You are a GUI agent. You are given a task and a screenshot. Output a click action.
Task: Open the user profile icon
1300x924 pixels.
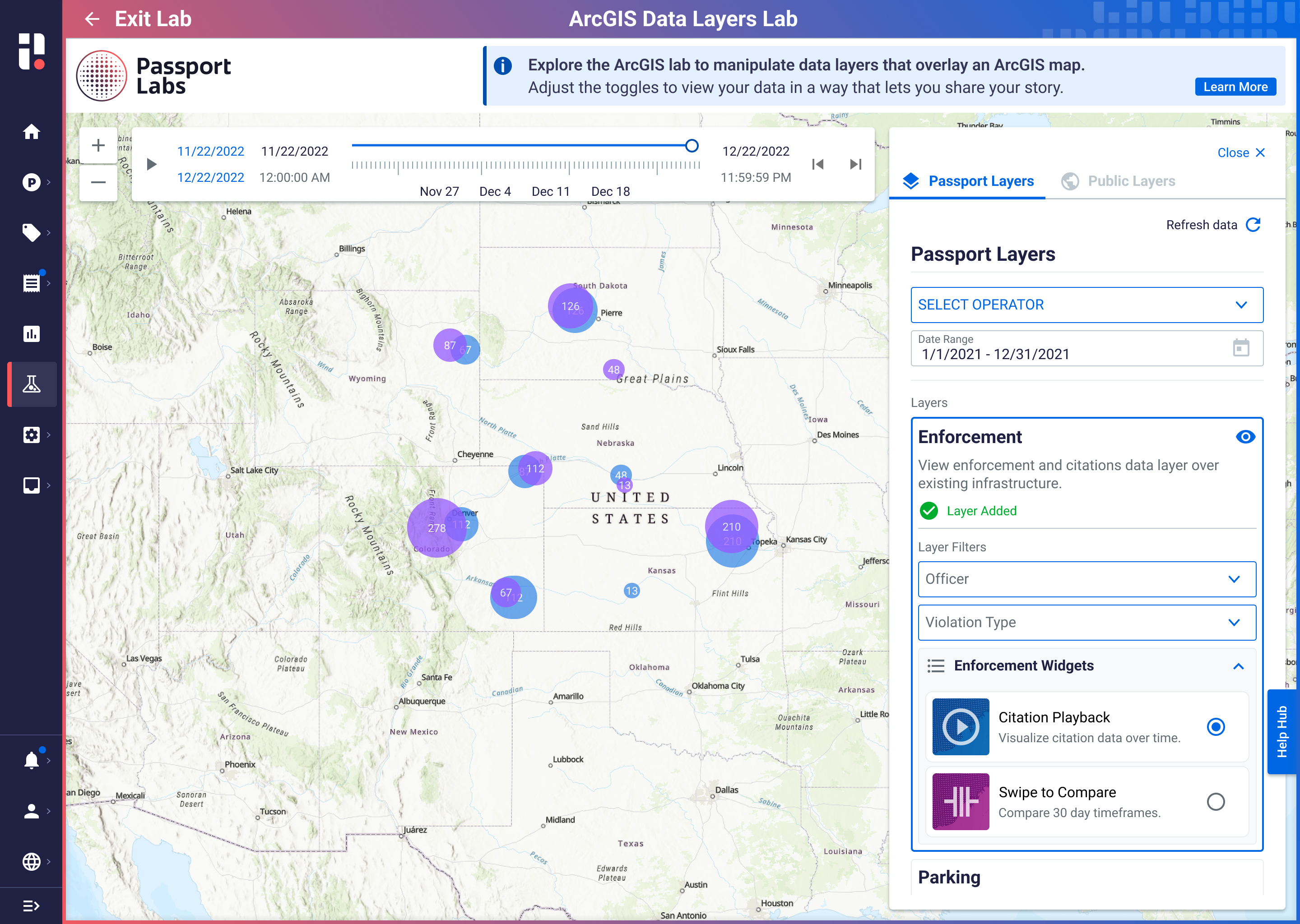(x=31, y=811)
